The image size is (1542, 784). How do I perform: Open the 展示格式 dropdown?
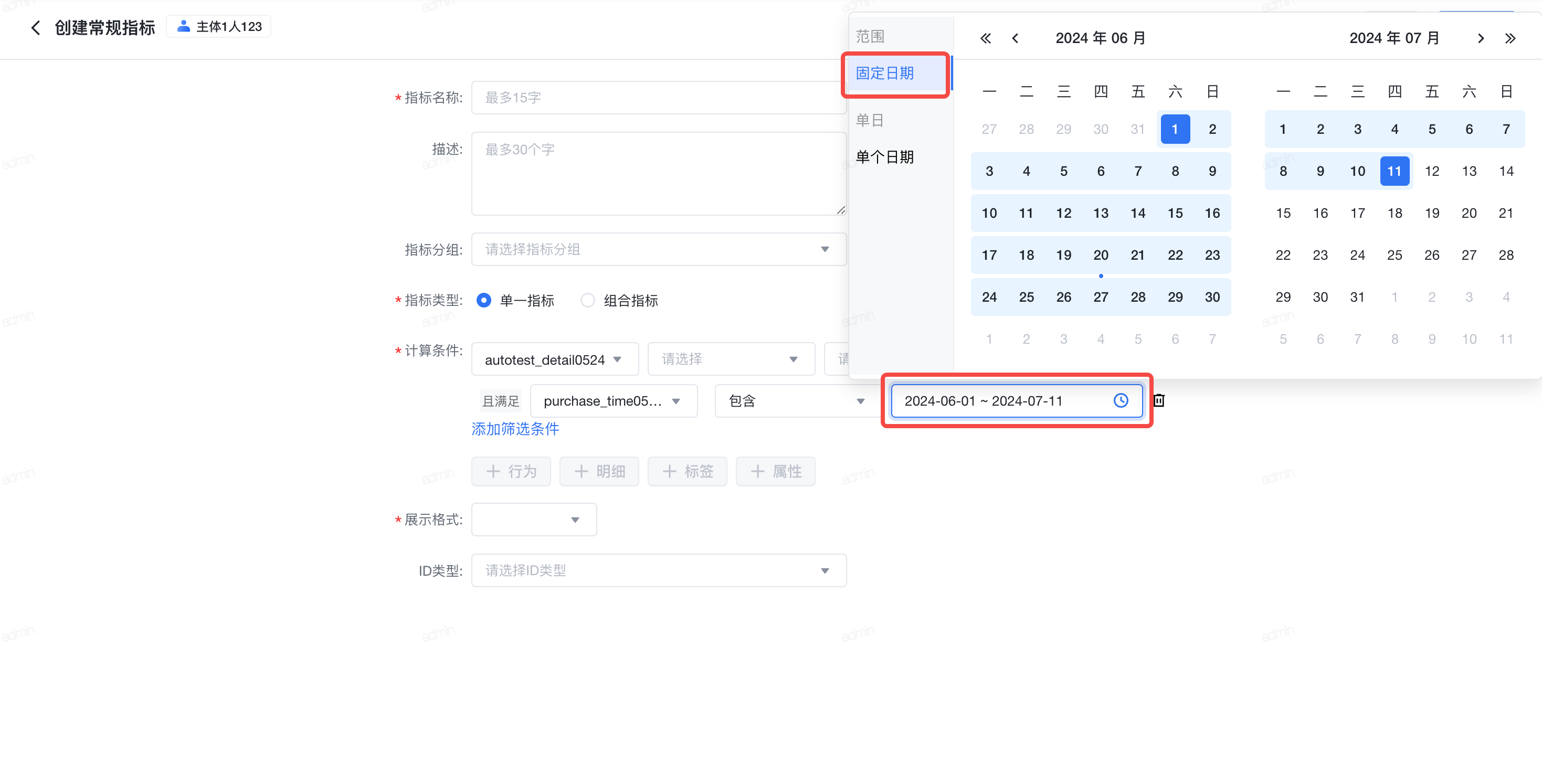click(534, 520)
